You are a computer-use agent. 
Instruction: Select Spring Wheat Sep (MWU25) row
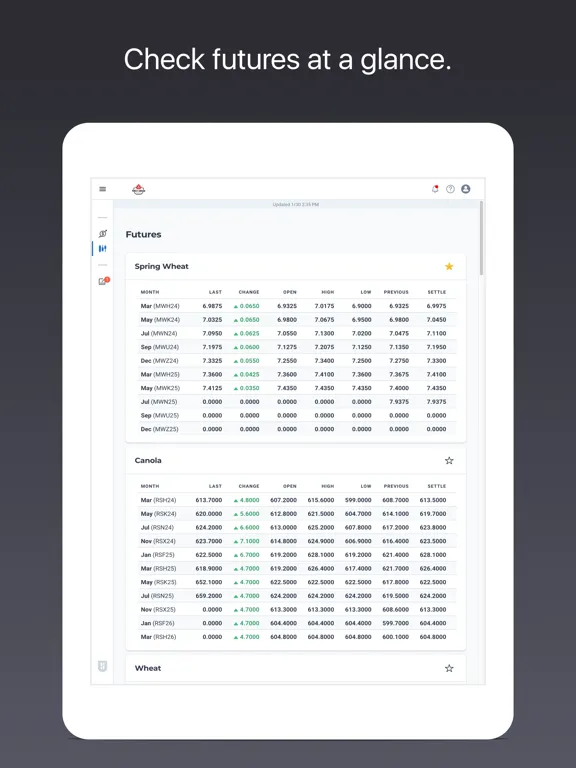296,416
